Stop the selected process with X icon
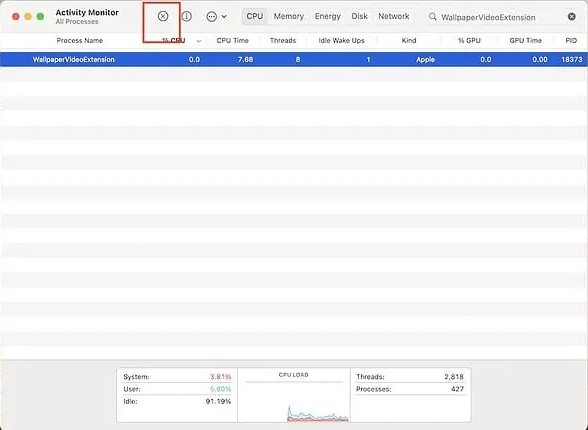Viewport: 588px width, 430px height. (x=163, y=16)
